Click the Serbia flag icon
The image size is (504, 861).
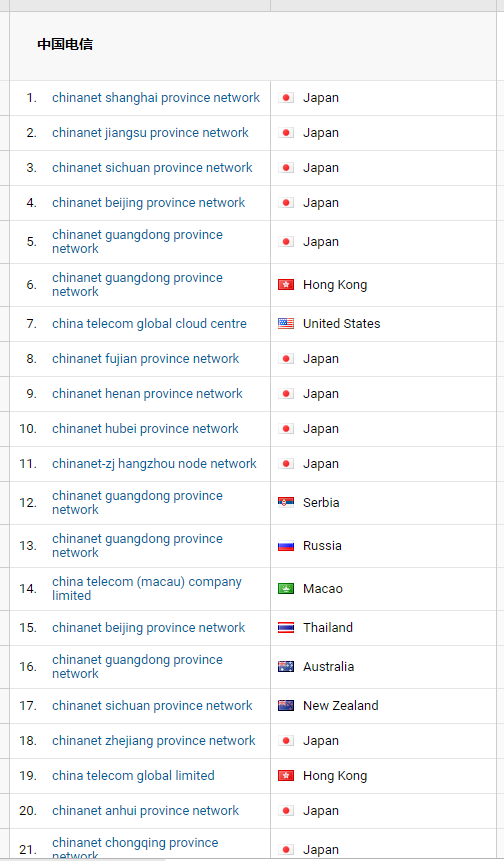[286, 502]
